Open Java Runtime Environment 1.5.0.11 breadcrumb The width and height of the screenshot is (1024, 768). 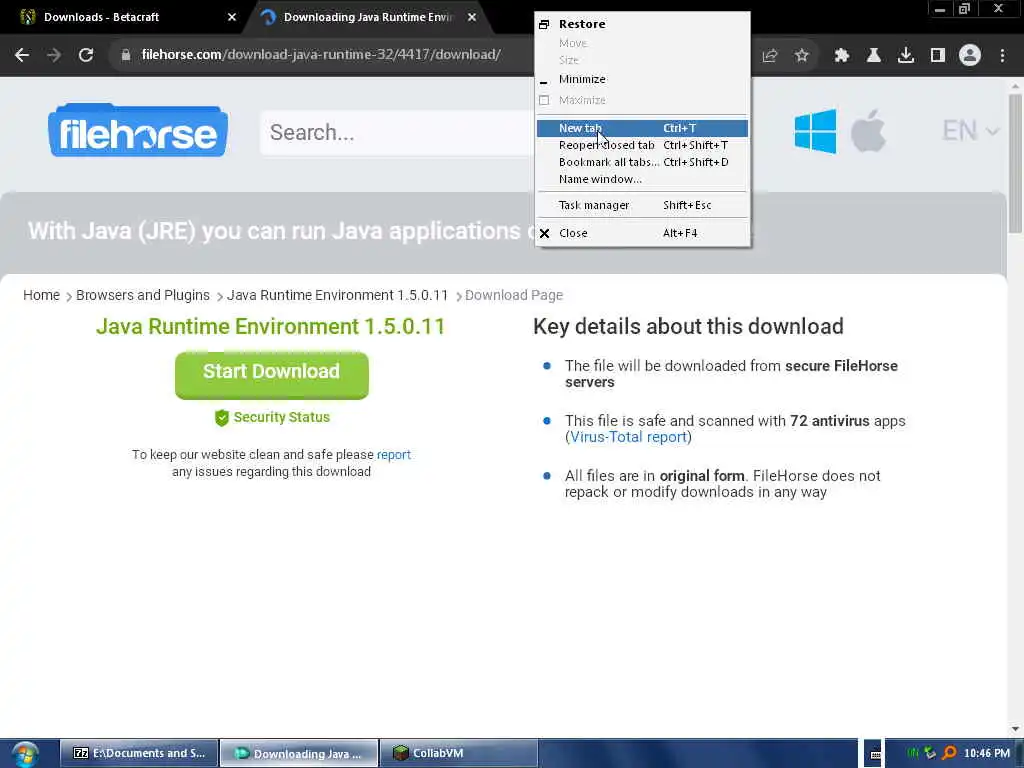pos(338,295)
